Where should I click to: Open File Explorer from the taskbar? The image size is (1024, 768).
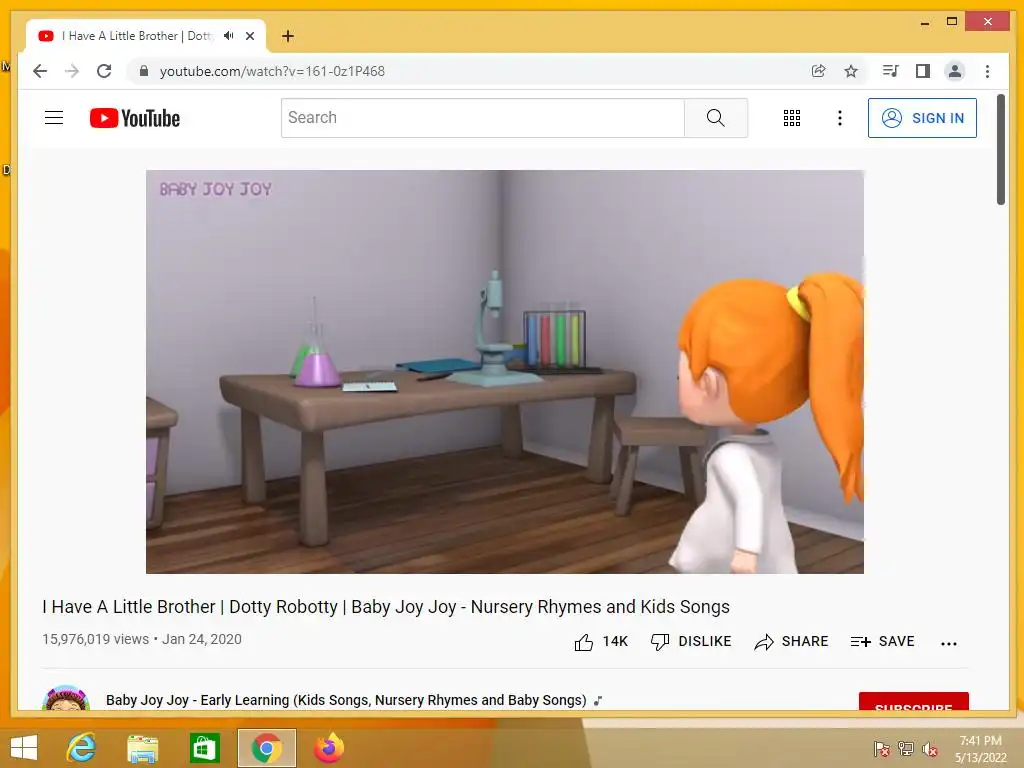point(142,748)
